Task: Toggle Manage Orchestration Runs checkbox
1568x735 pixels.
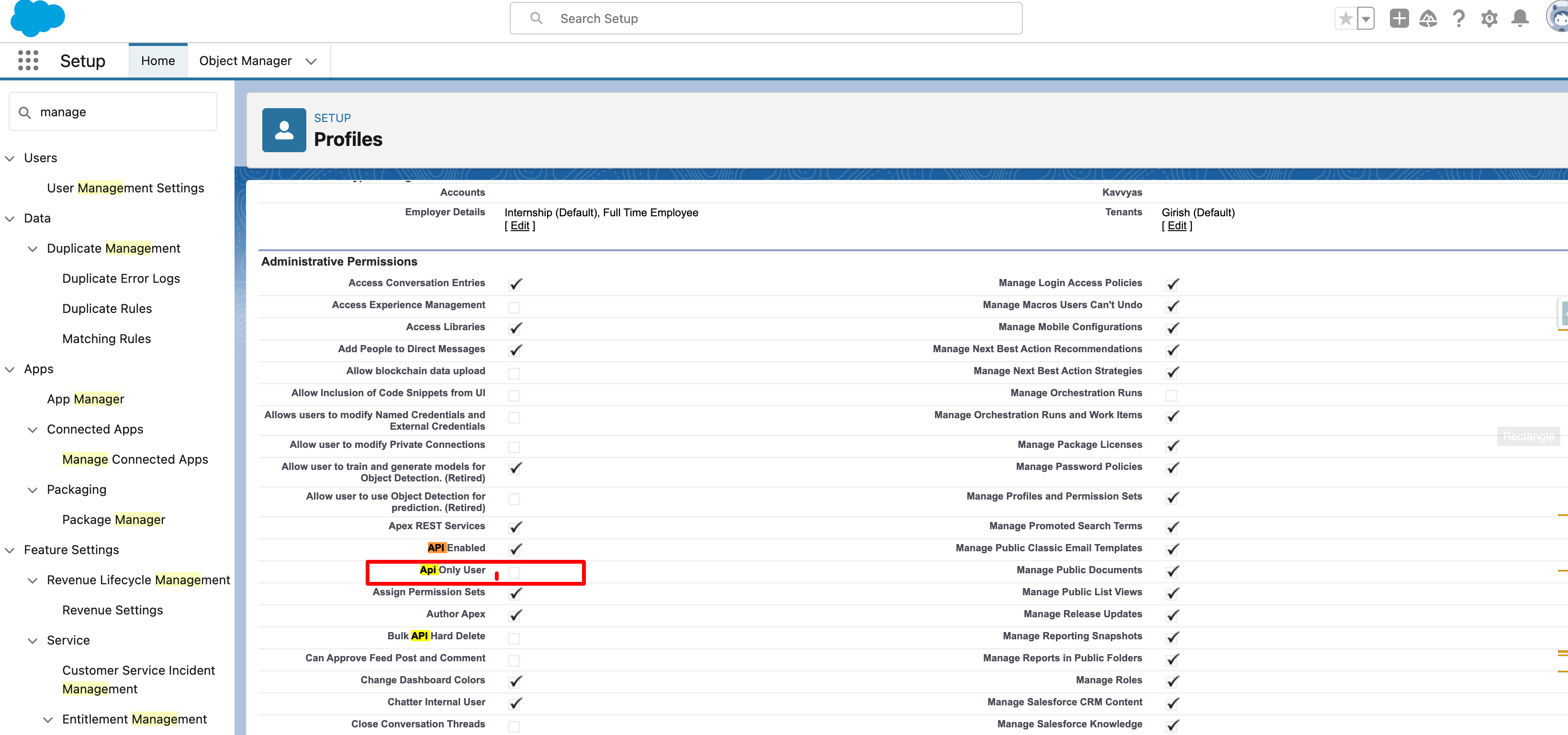Action: 1171,395
